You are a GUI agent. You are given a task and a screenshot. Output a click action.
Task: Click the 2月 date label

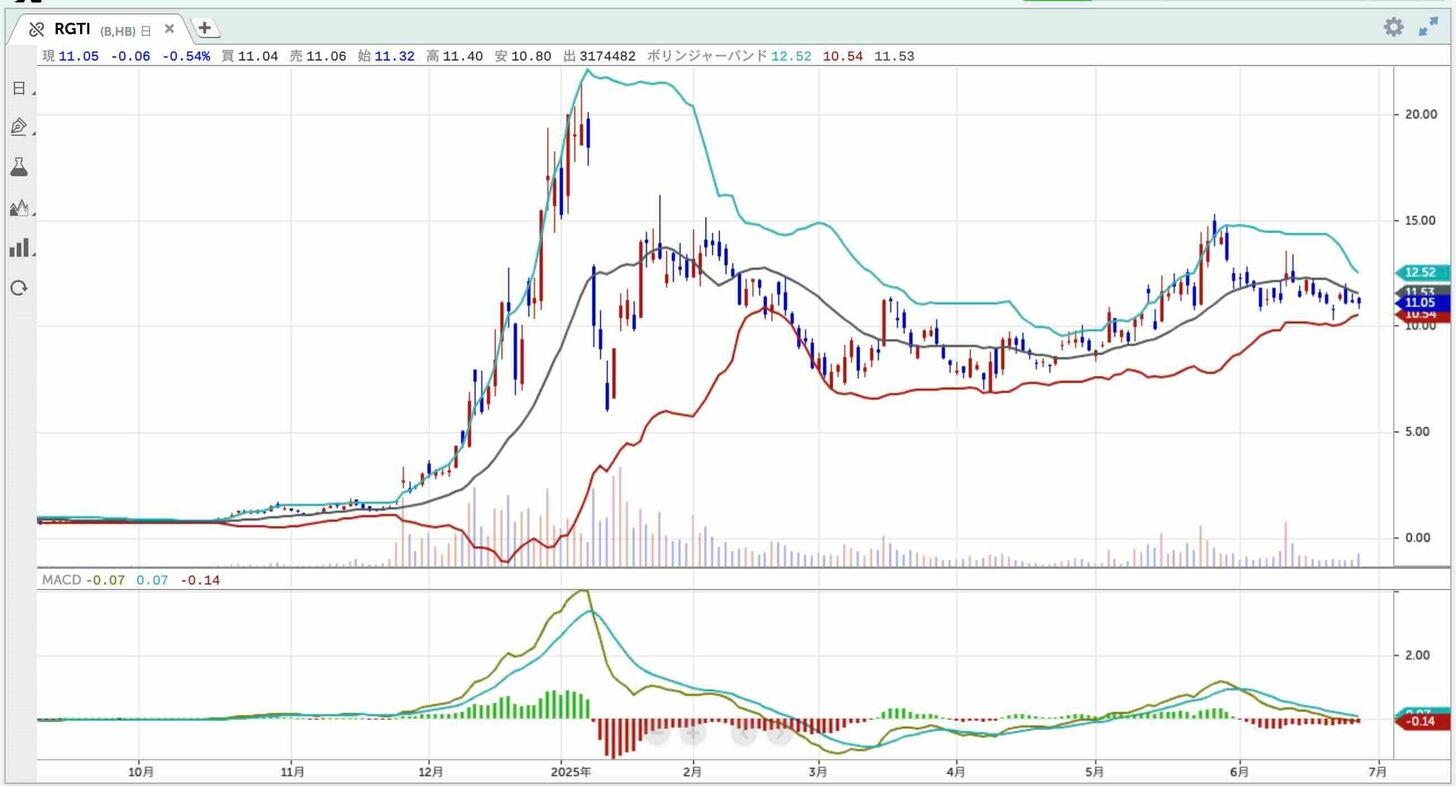[x=692, y=770]
